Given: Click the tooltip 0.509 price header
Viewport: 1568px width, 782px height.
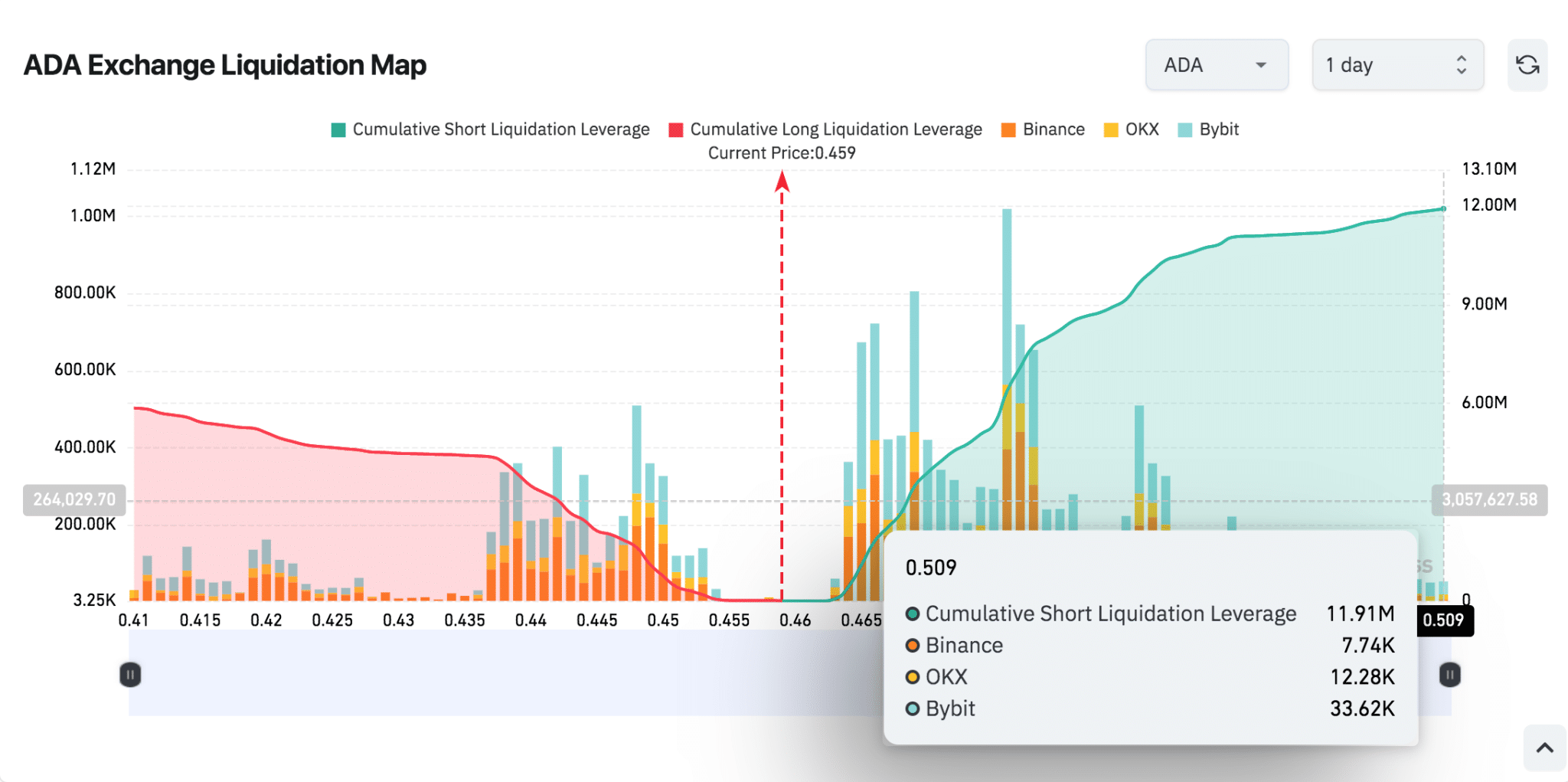Looking at the screenshot, I should click(931, 568).
